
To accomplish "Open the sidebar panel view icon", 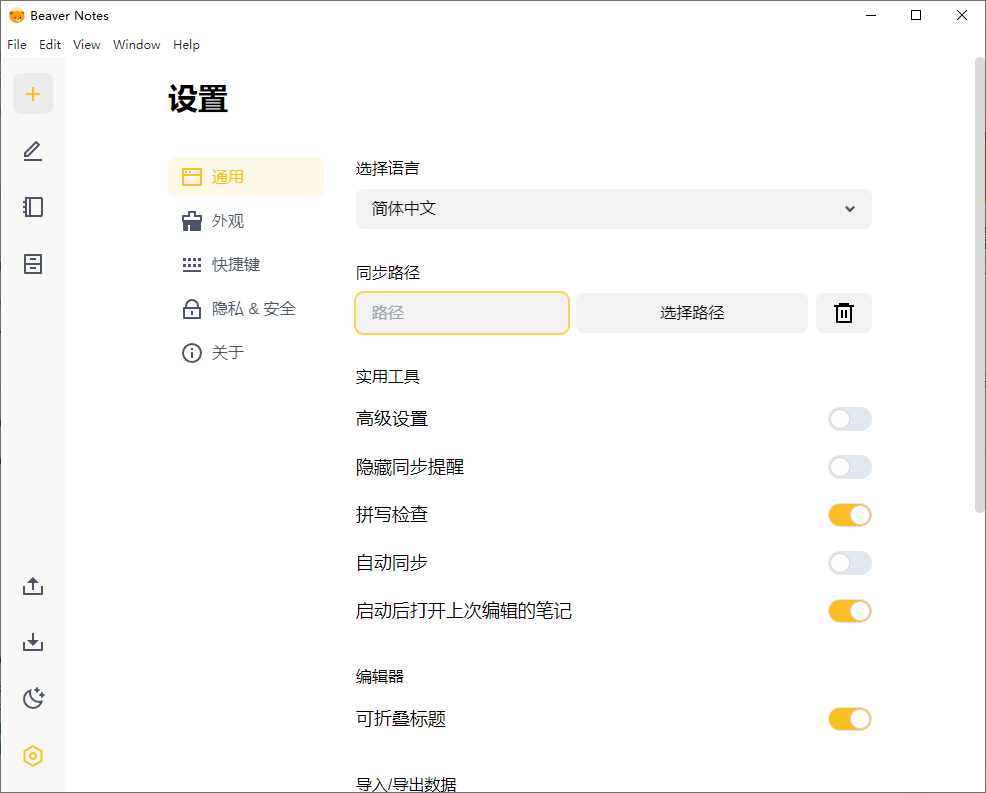I will tap(33, 207).
